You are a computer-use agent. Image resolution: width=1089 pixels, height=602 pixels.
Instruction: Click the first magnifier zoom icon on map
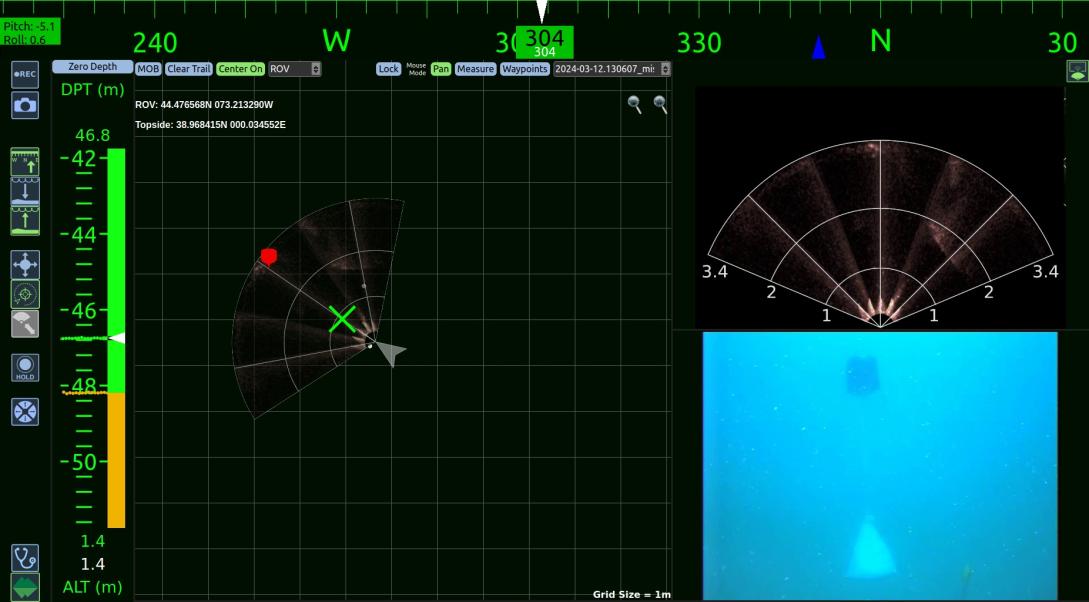point(634,104)
